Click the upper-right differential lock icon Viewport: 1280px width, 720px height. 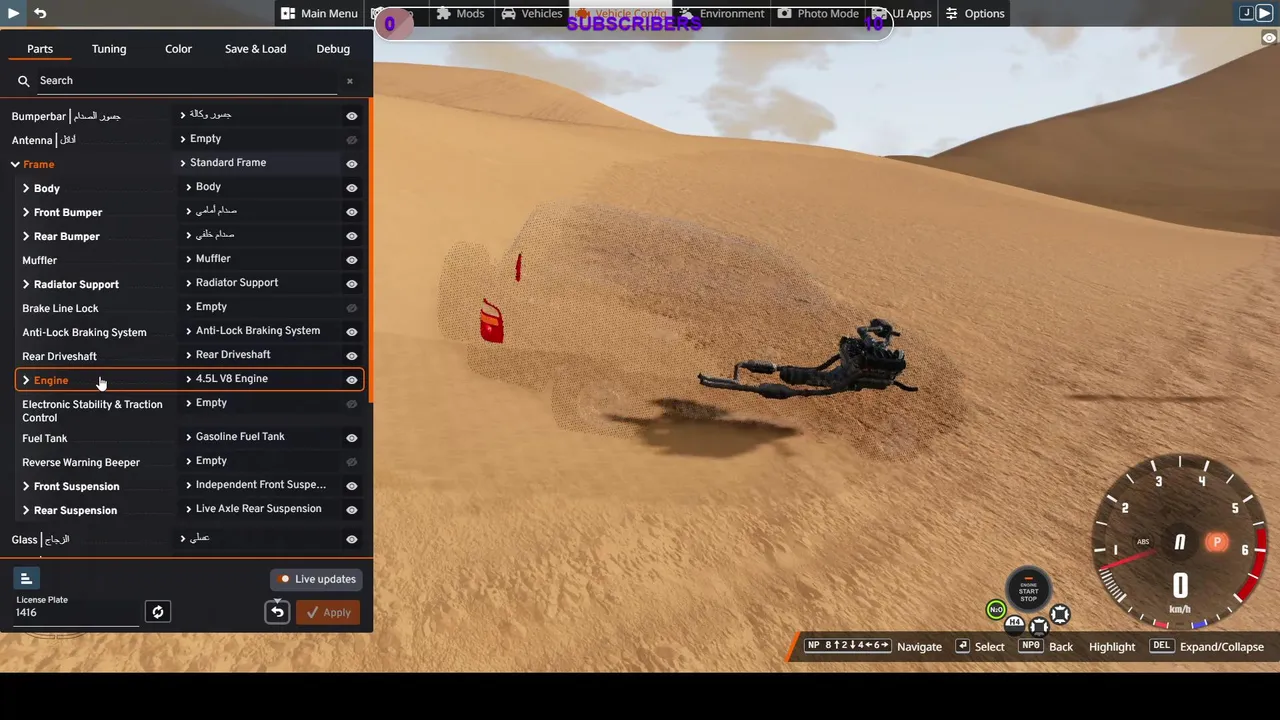pyautogui.click(x=1060, y=614)
